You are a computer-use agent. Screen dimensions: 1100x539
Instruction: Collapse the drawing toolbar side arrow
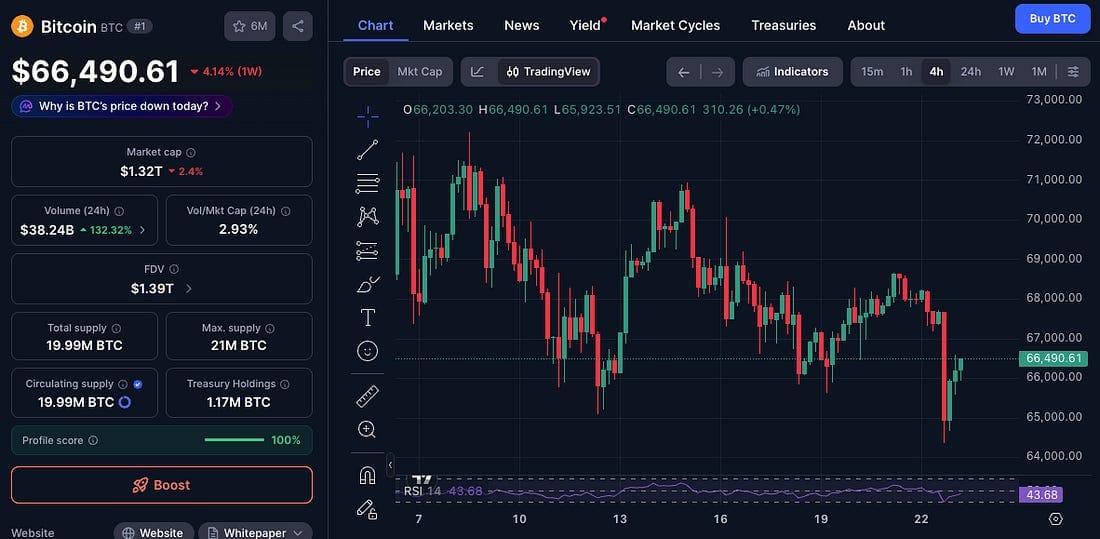(390, 464)
